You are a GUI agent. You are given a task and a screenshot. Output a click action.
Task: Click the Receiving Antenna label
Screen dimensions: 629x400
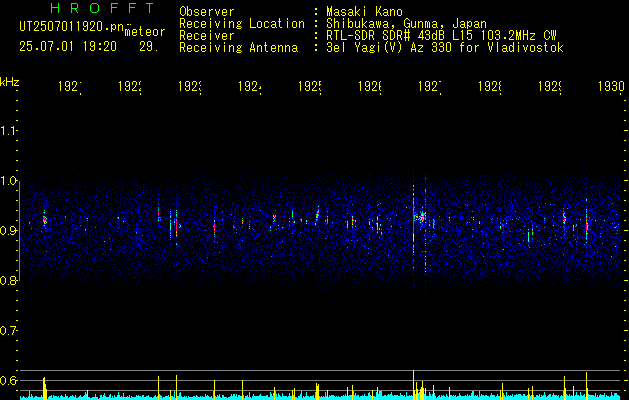click(239, 48)
